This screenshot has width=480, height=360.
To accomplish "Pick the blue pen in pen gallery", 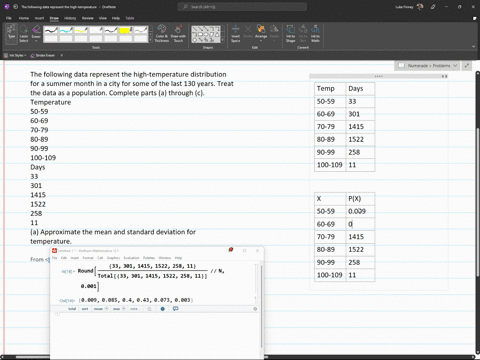I will 66,30.
